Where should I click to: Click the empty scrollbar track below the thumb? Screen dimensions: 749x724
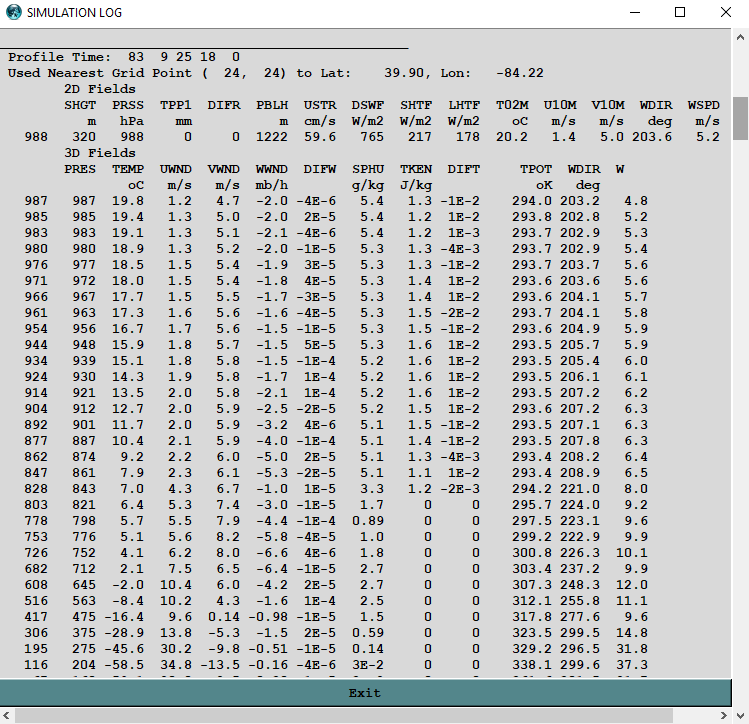click(740, 400)
